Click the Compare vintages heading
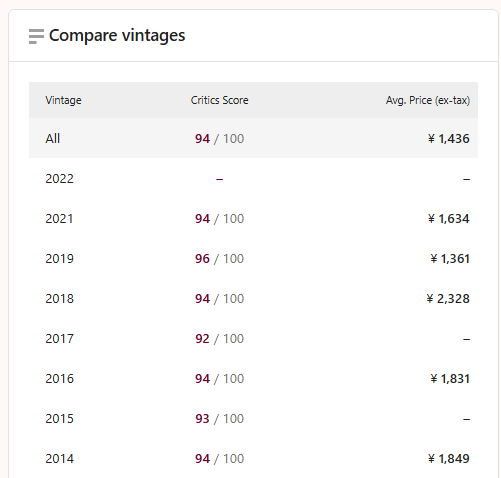 (117, 35)
